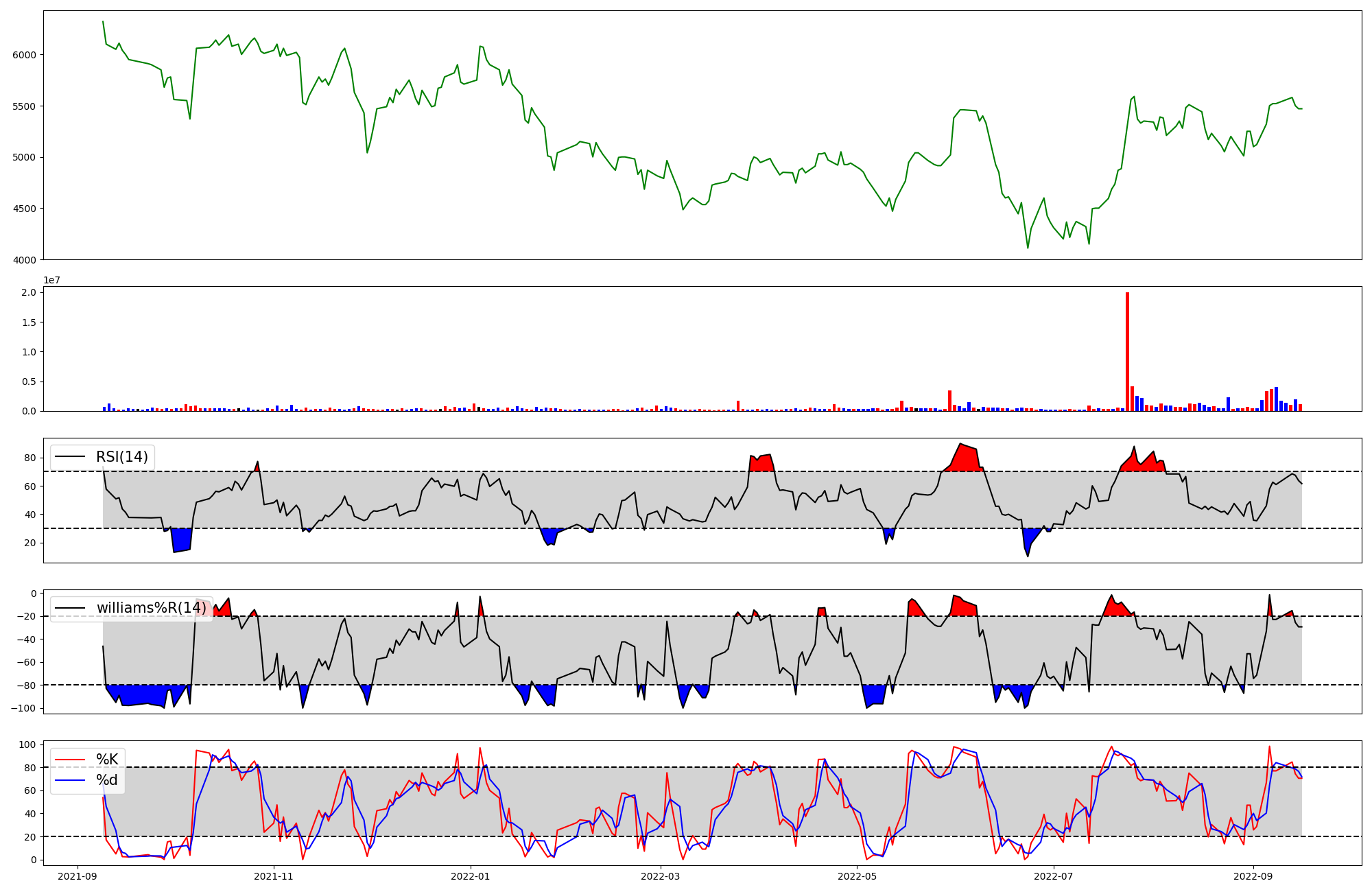
Task: Click the 2022-03 x-axis date label
Action: point(661,876)
